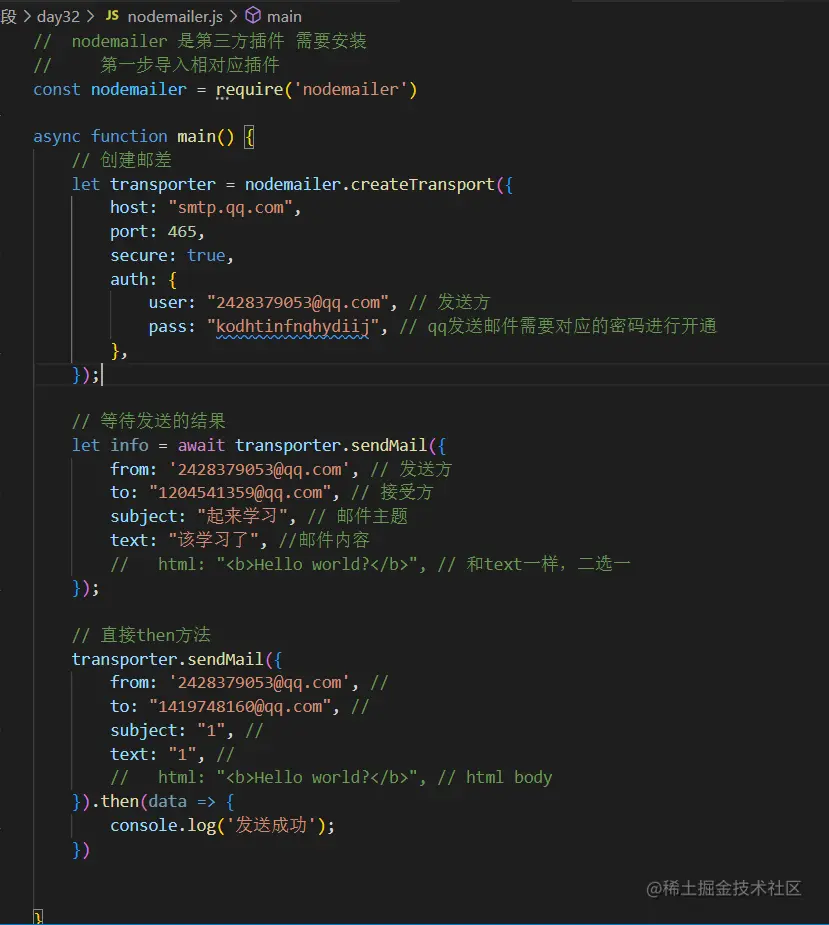Click the secure: true value

coord(207,255)
